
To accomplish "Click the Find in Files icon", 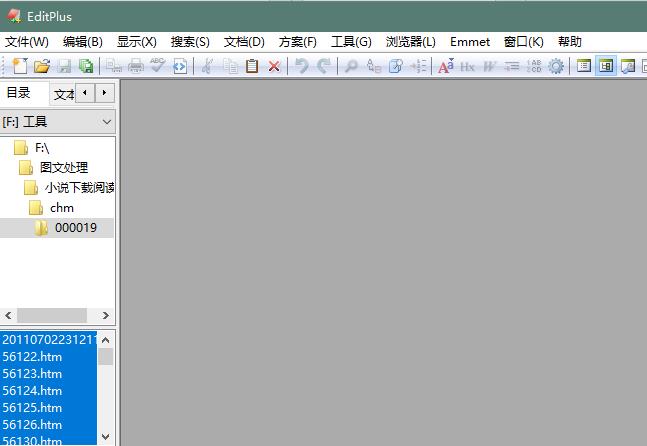I will pos(396,66).
